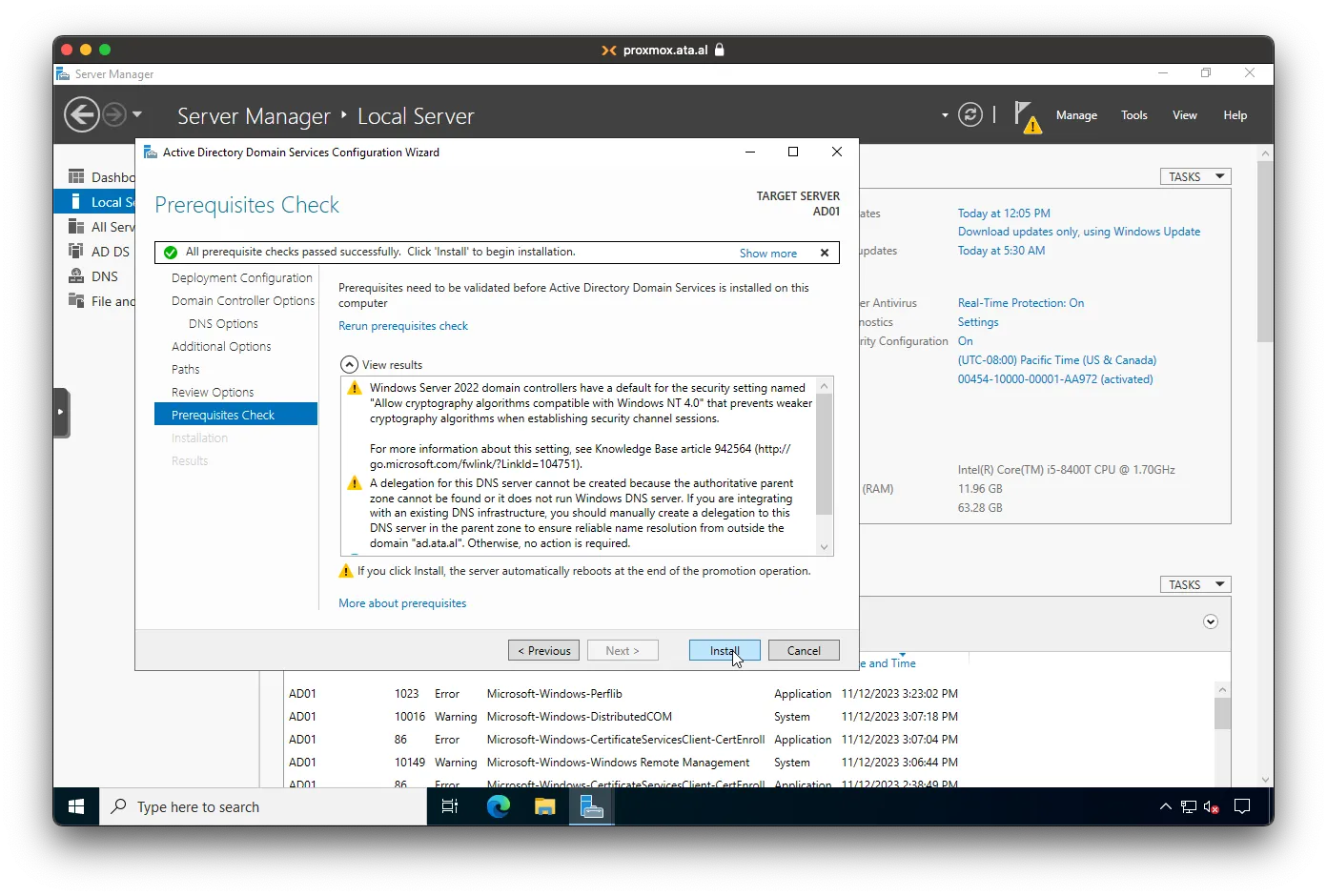Viewport: 1327px width, 896px height.
Task: Dismiss the prerequisite passed notification
Action: pyautogui.click(x=825, y=253)
